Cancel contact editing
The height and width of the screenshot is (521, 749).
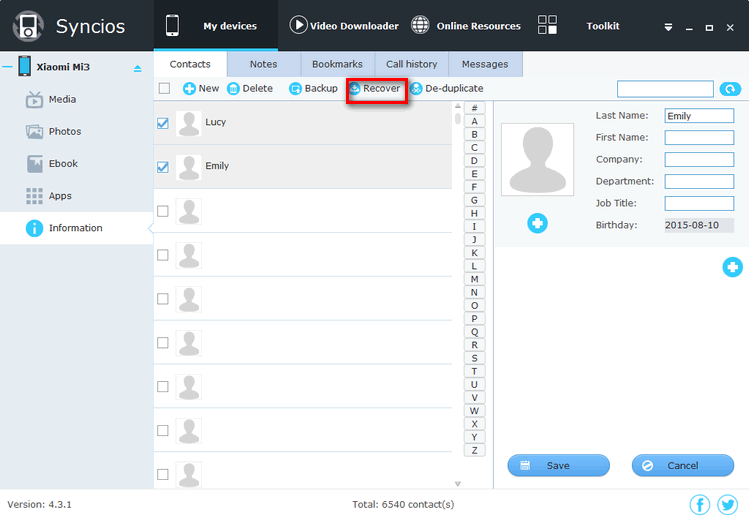[683, 466]
